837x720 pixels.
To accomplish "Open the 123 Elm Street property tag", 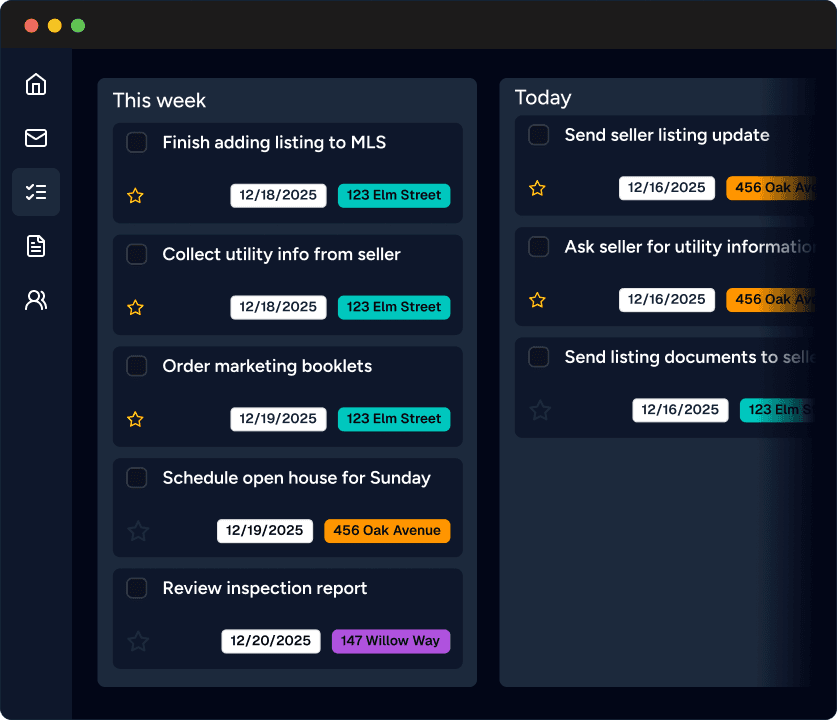I will [x=394, y=195].
